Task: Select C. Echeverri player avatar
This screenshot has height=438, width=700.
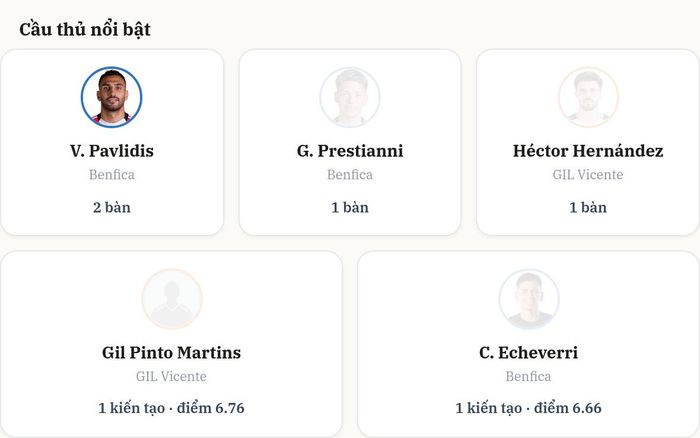Action: point(529,299)
